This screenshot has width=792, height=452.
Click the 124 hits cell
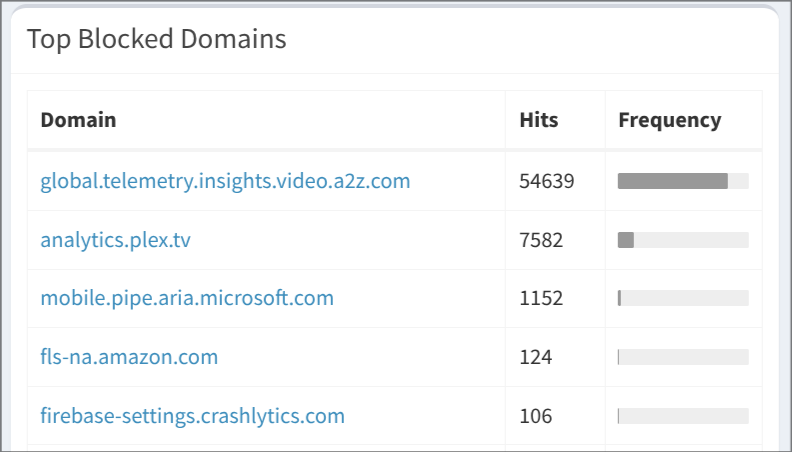click(x=536, y=357)
